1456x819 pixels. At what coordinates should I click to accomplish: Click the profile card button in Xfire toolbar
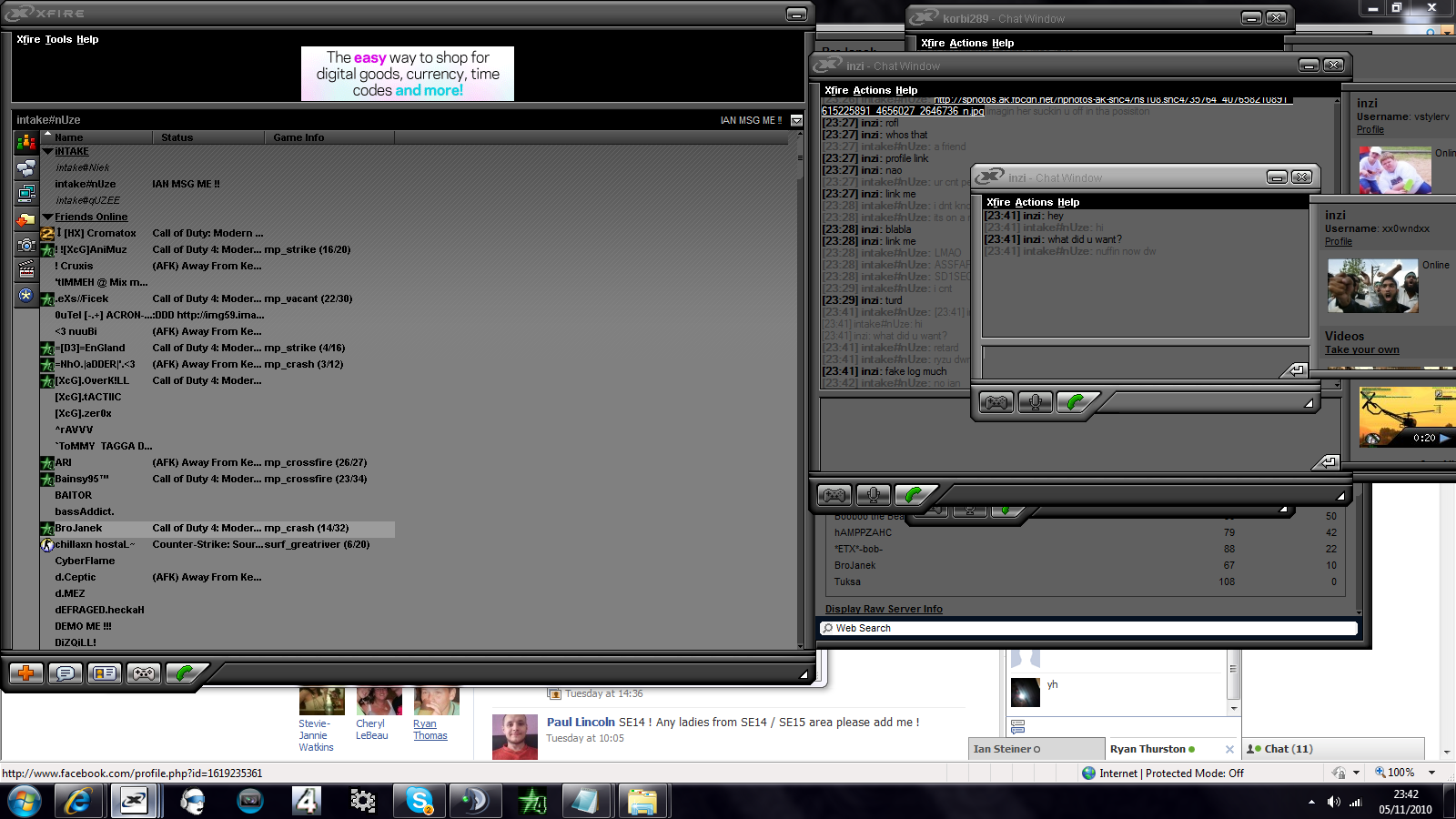point(105,673)
